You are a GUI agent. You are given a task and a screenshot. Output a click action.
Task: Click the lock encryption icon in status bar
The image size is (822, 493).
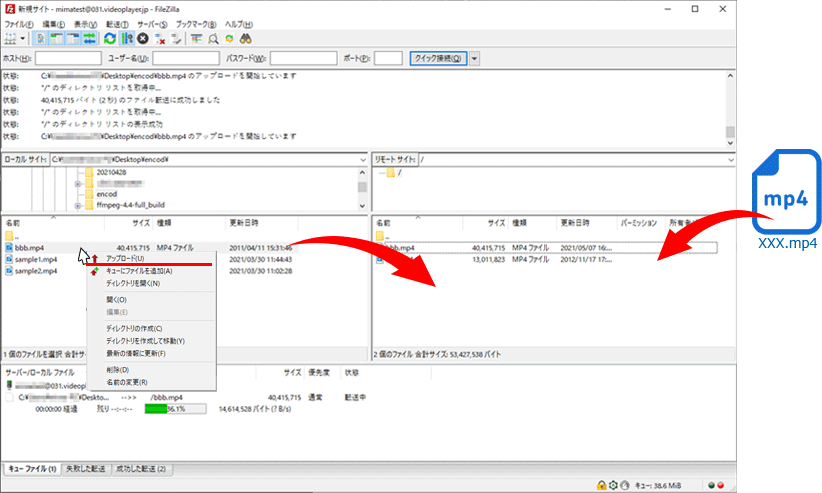601,486
